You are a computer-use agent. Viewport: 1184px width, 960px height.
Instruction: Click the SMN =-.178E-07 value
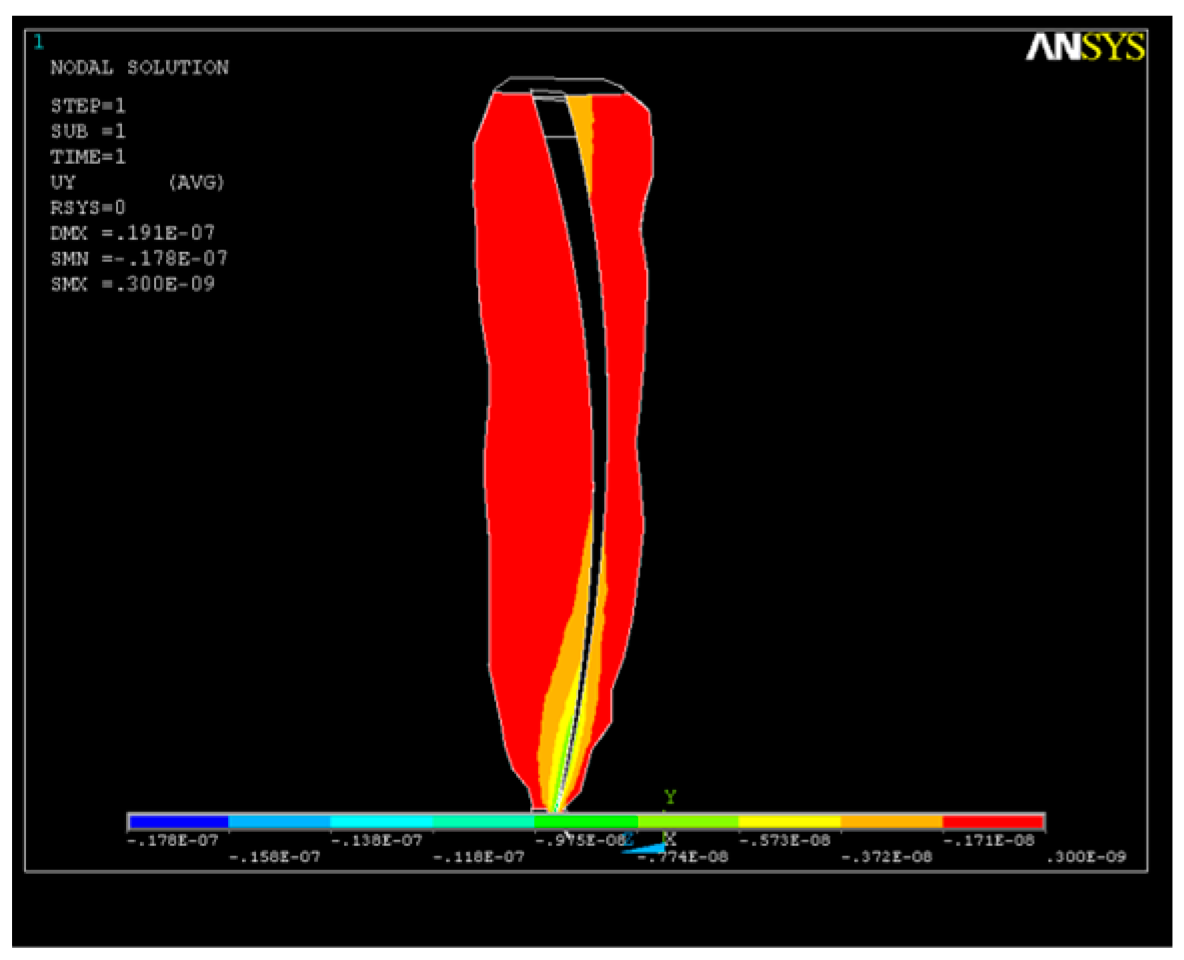point(139,258)
